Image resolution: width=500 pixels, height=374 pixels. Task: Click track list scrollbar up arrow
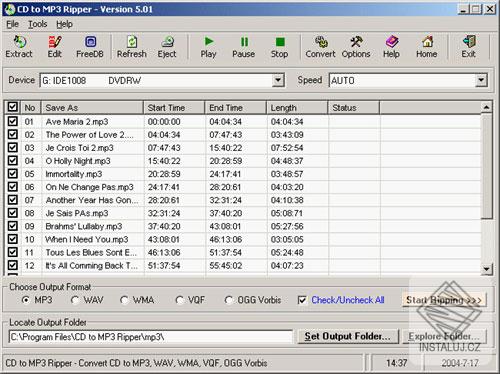click(x=486, y=107)
